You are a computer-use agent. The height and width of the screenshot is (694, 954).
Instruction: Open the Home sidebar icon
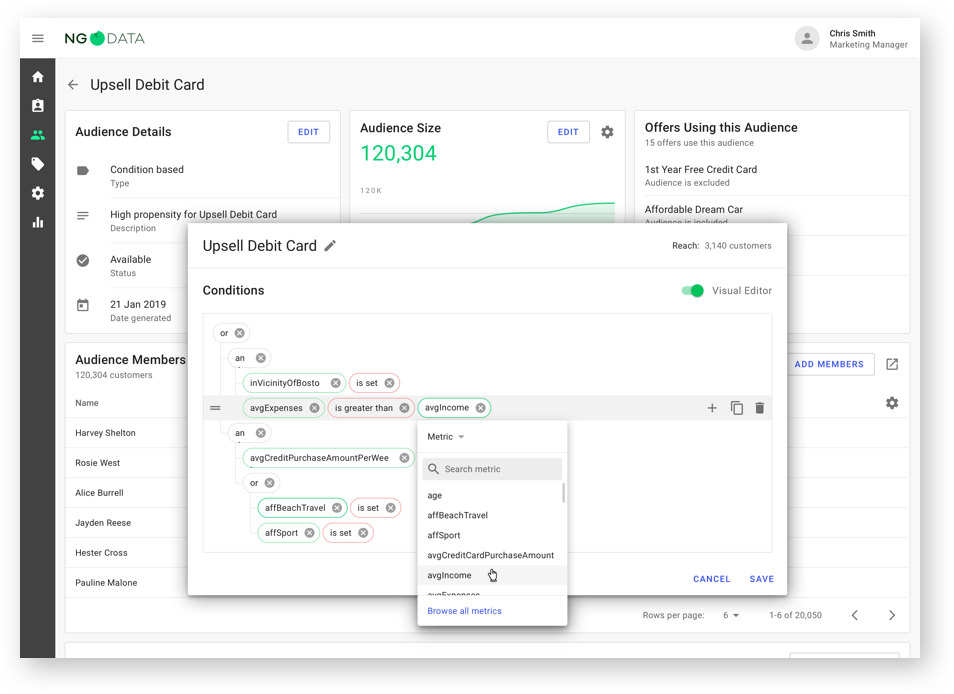pos(37,76)
